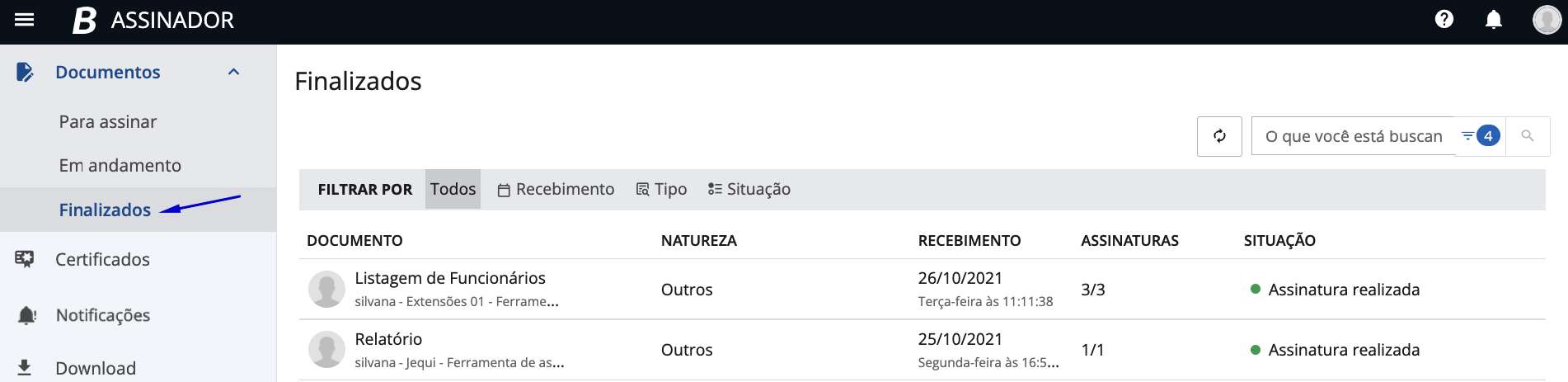Click the Certificados sidebar icon

tap(25, 260)
